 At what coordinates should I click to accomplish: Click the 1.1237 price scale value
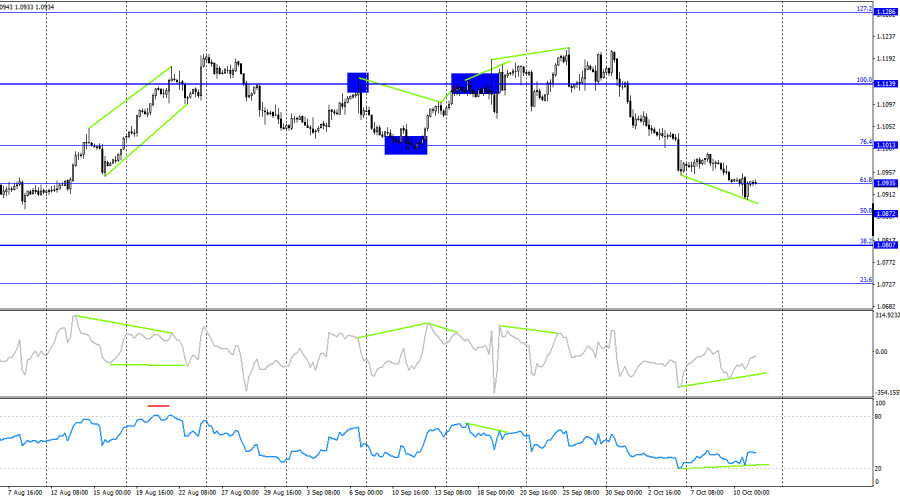[886, 36]
